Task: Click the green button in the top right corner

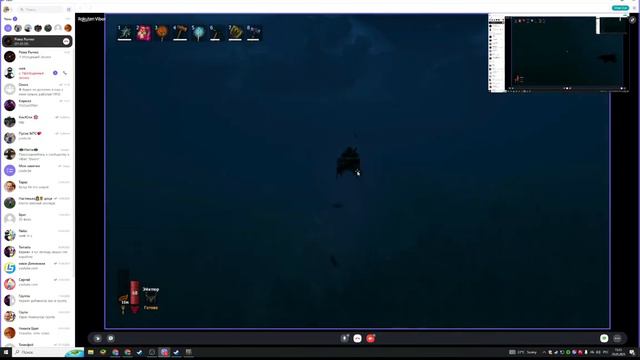Action: pyautogui.click(x=620, y=8)
